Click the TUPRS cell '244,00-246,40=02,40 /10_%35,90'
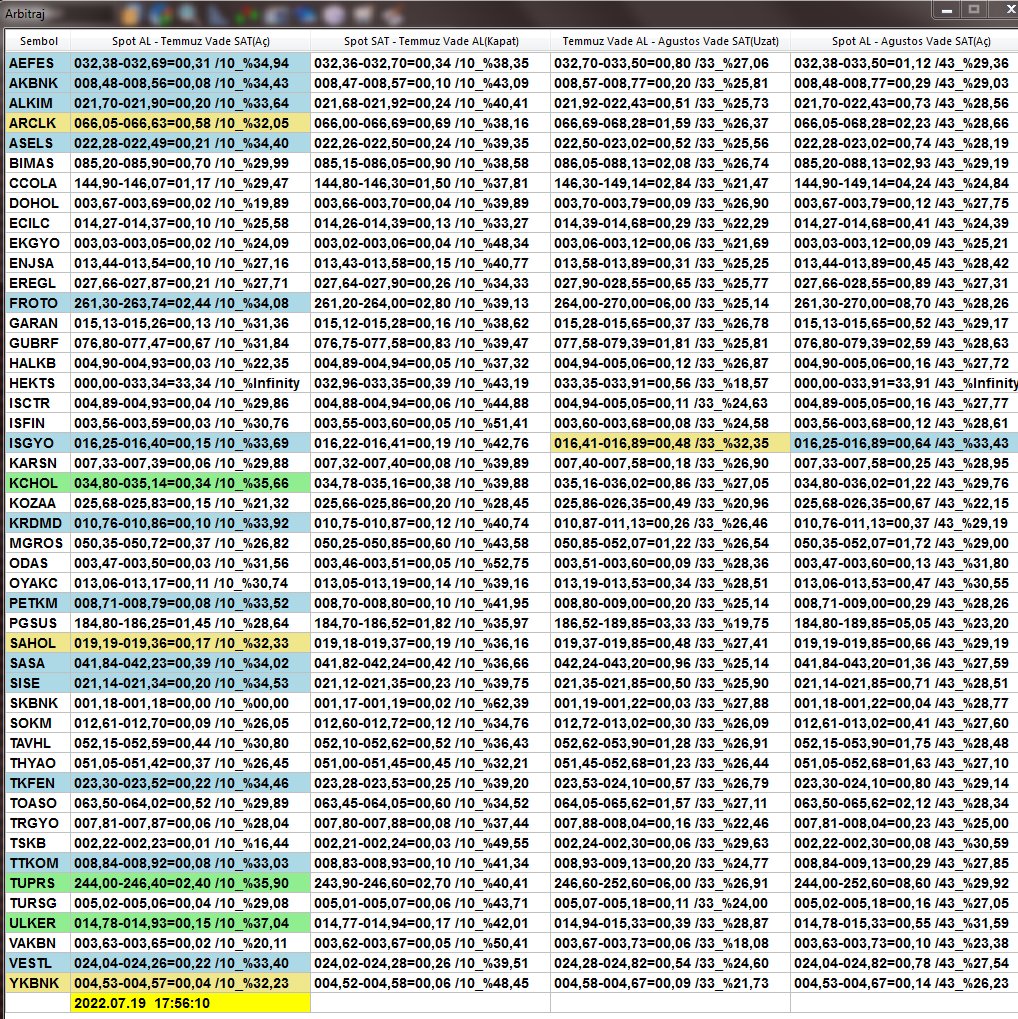The image size is (1018, 1019). (x=190, y=883)
